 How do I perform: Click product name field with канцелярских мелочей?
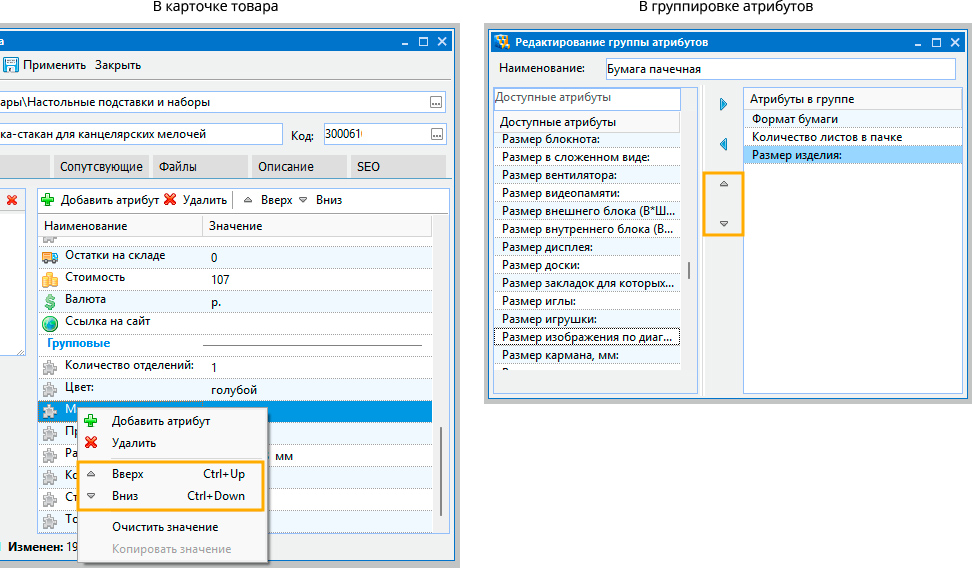point(141,134)
